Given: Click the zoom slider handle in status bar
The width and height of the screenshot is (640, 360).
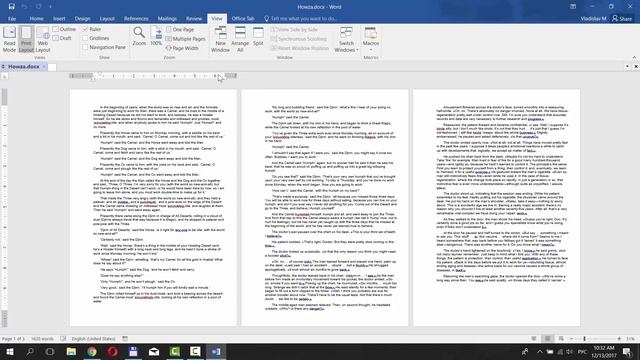Looking at the screenshot, I should (x=584, y=339).
